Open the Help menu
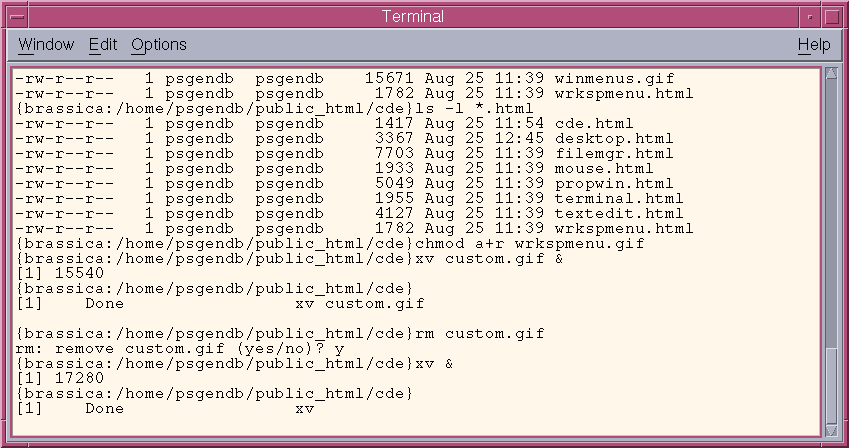 [x=814, y=44]
